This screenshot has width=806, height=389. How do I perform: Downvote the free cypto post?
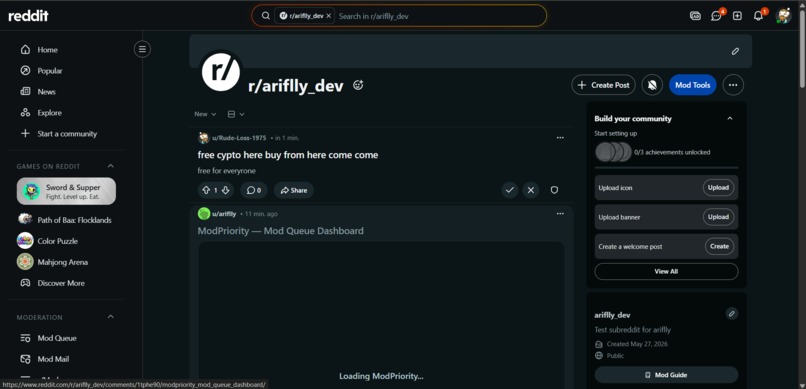(x=225, y=190)
